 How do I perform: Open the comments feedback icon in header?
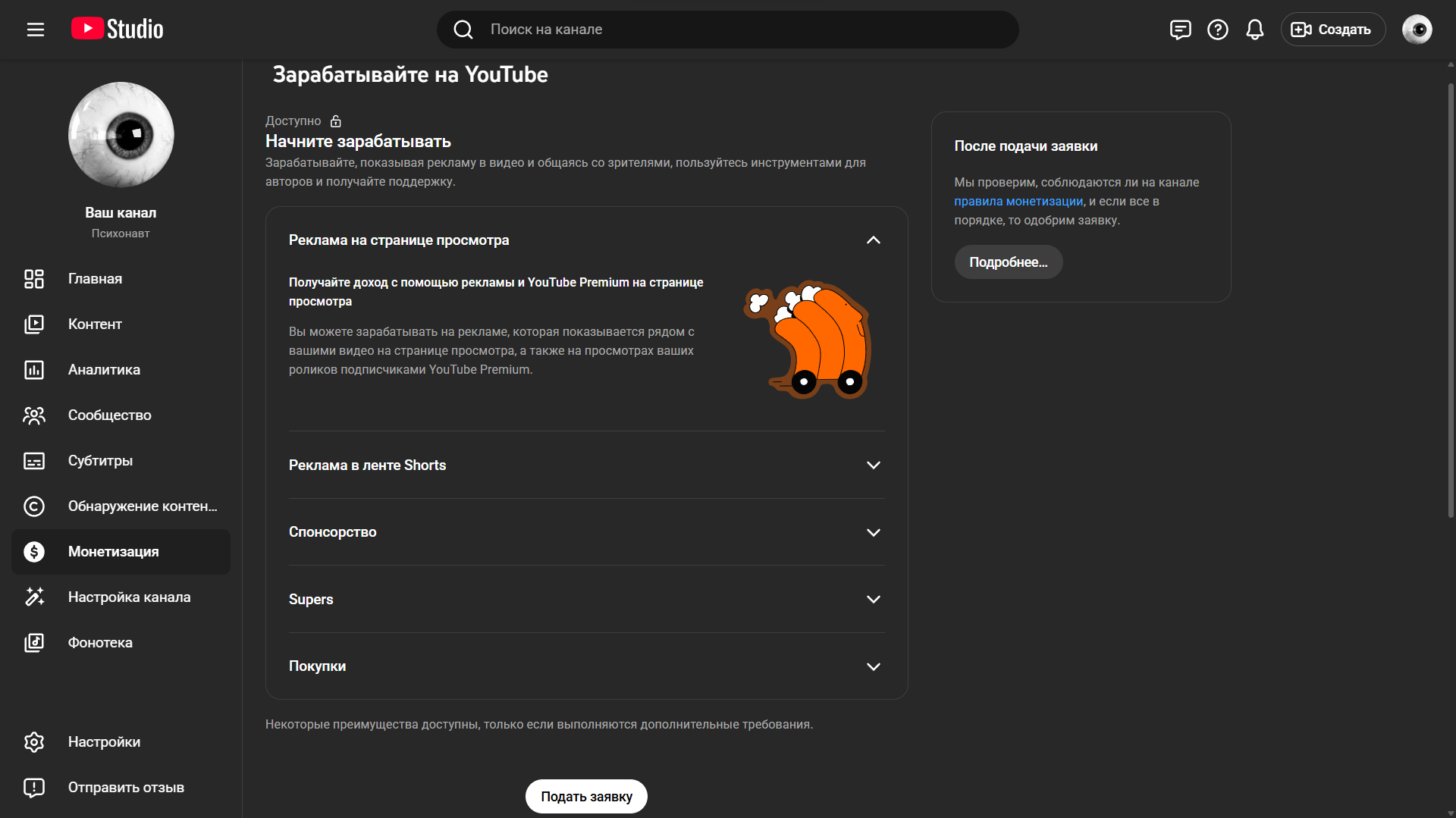tap(1180, 30)
